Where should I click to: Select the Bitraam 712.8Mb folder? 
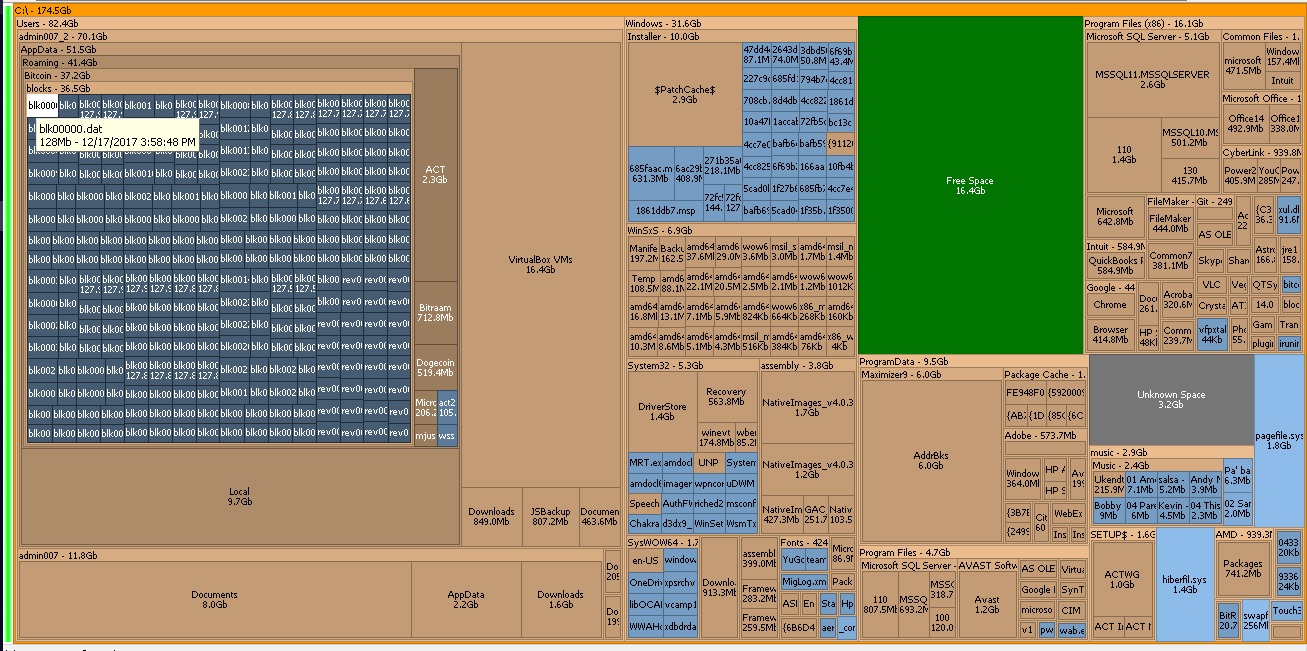click(435, 313)
